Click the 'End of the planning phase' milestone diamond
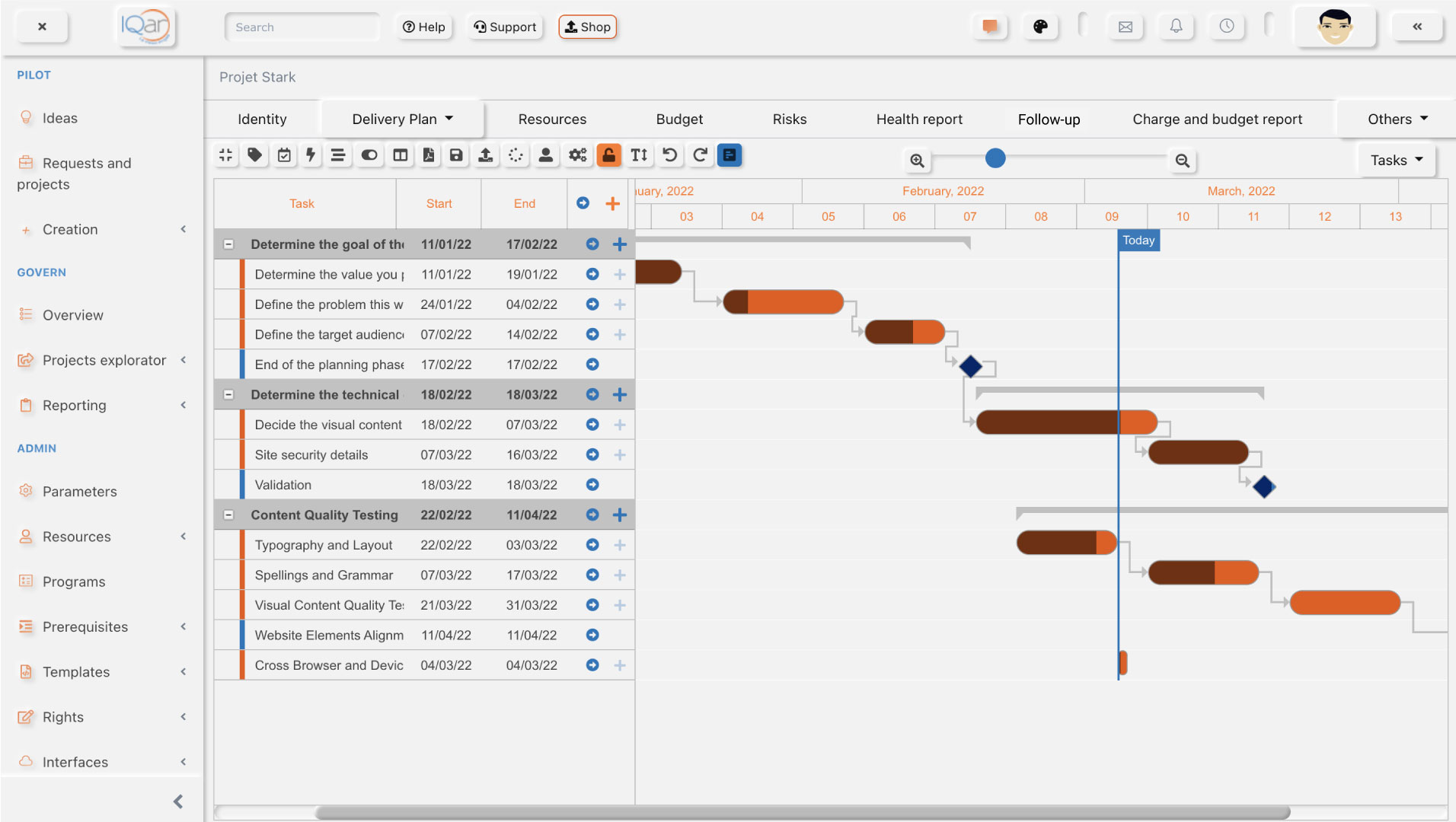This screenshot has height=822, width=1456. [x=970, y=366]
